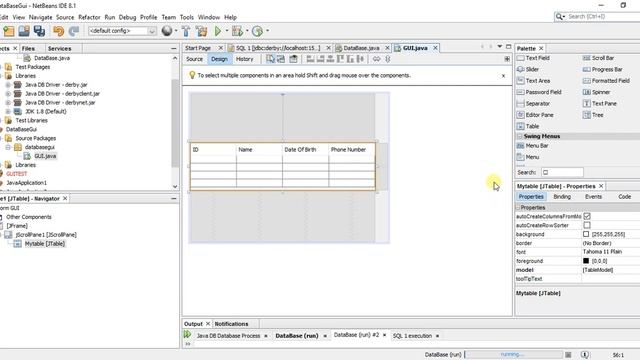640x360 pixels.
Task: Click the Preview Design icon
Action: (x=293, y=59)
